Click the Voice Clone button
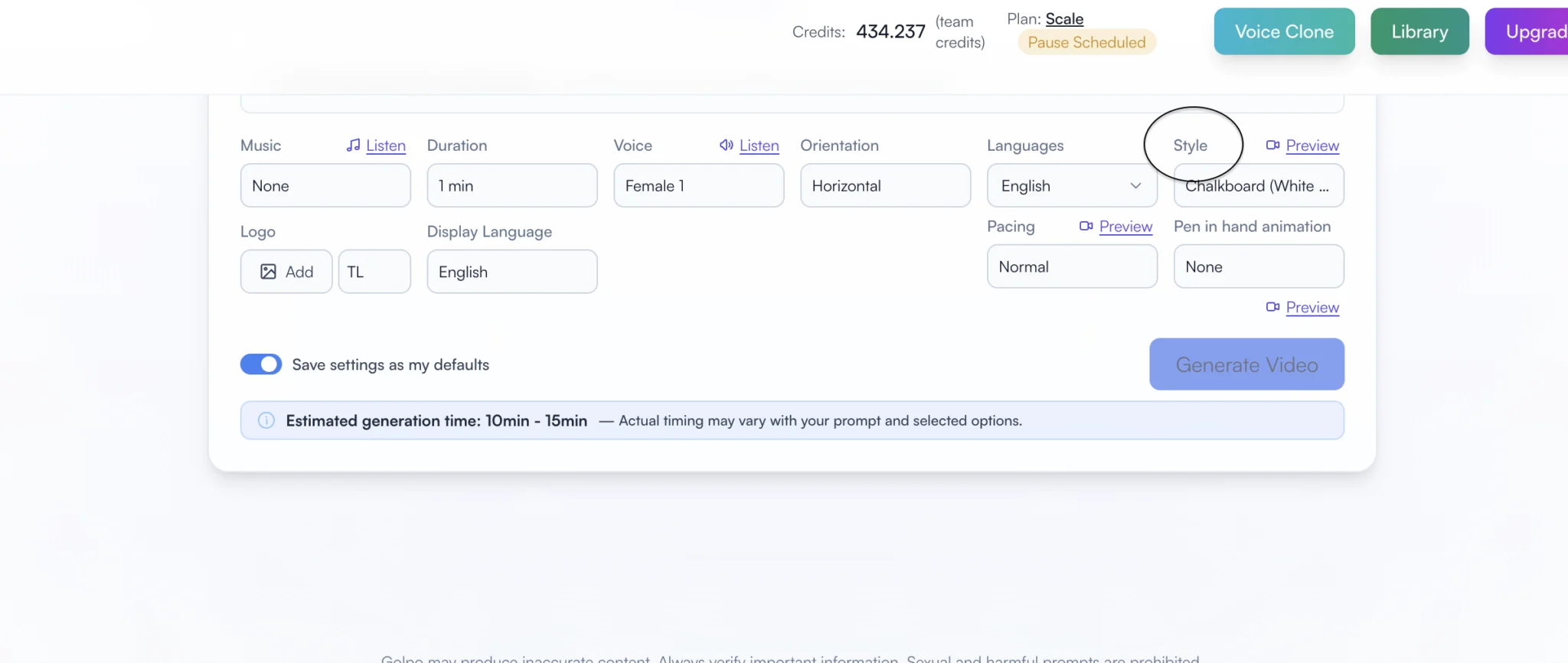Viewport: 1568px width, 663px height. (1284, 31)
